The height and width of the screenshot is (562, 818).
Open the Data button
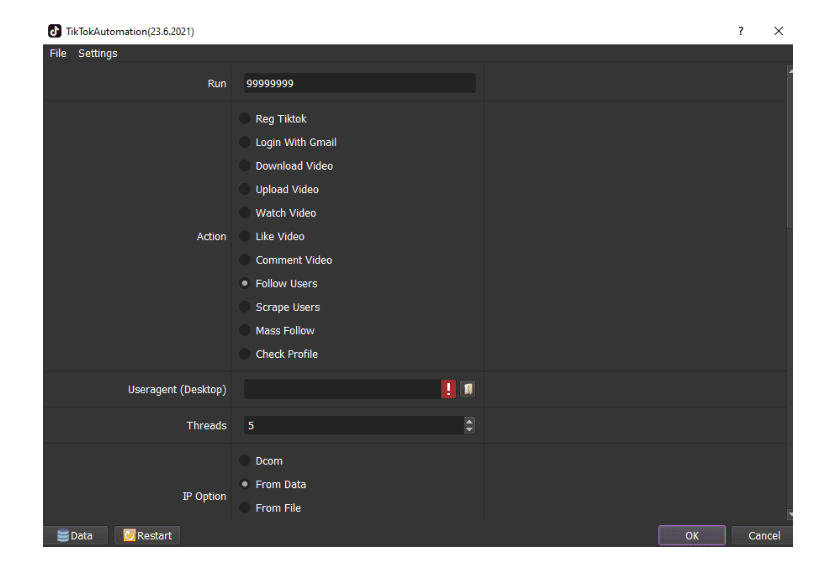[x=76, y=535]
